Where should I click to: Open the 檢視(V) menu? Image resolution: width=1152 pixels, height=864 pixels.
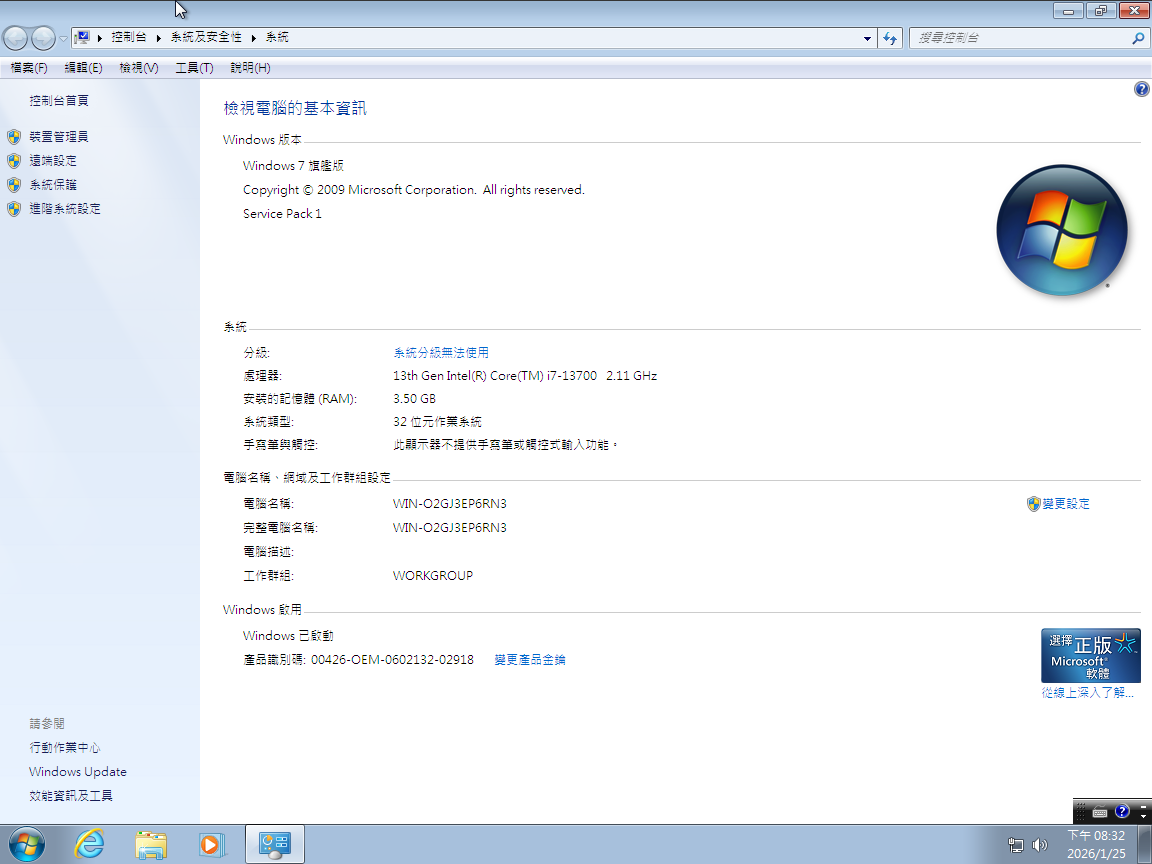(x=138, y=67)
